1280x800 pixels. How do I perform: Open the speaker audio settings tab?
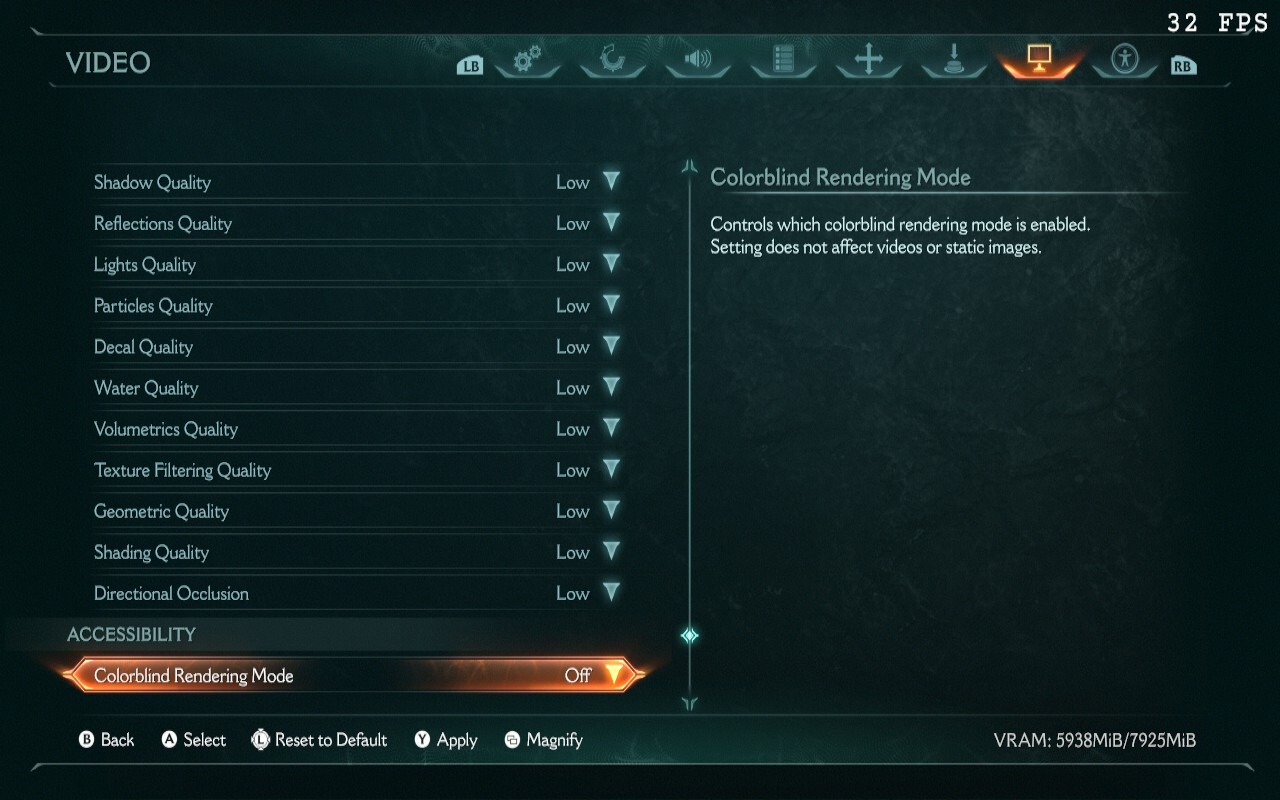point(697,60)
